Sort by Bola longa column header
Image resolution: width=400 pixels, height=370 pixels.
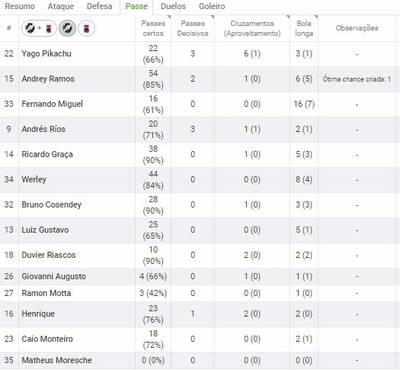[x=304, y=28]
